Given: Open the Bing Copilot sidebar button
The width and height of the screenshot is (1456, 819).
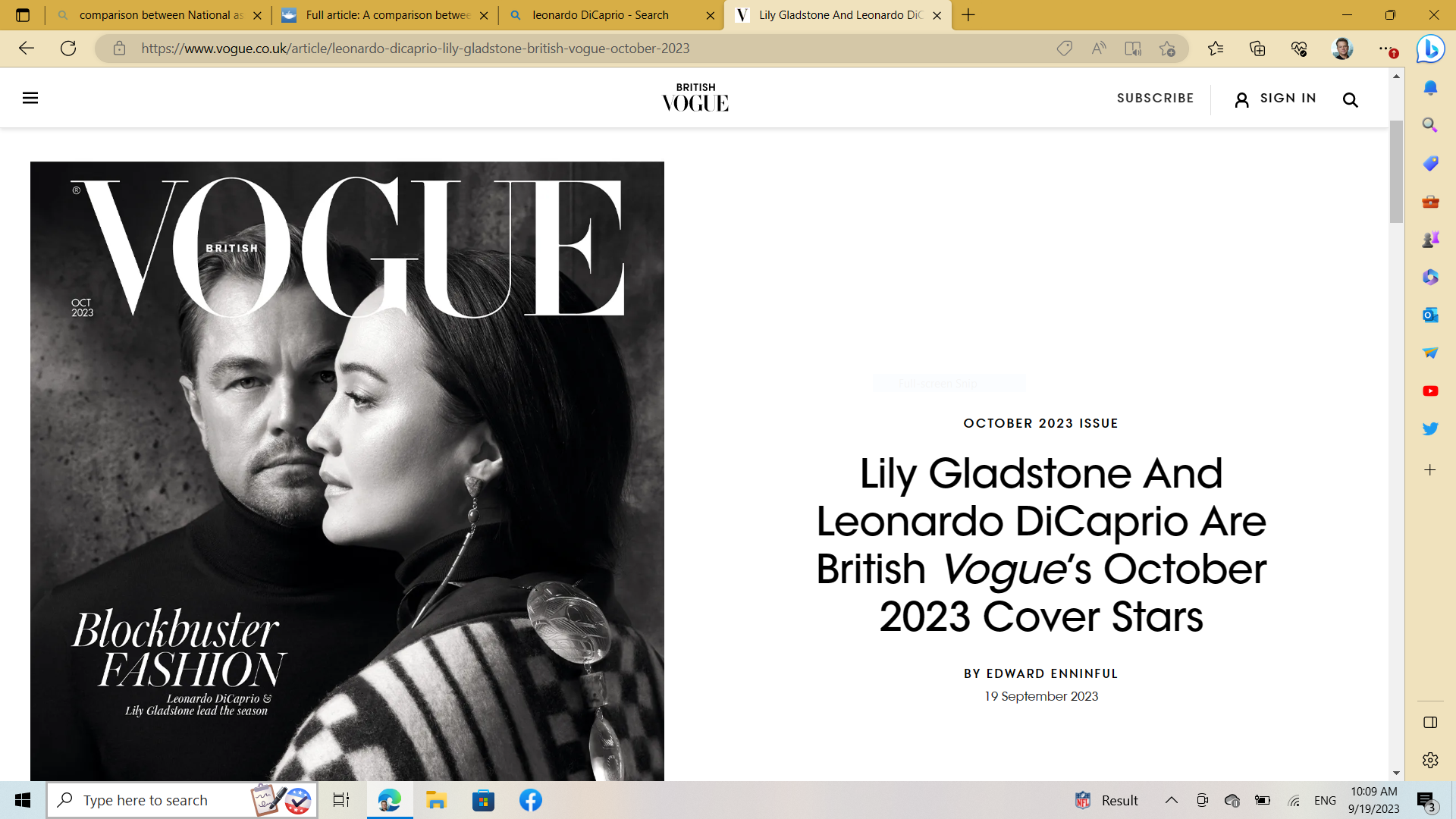Looking at the screenshot, I should click(x=1430, y=49).
